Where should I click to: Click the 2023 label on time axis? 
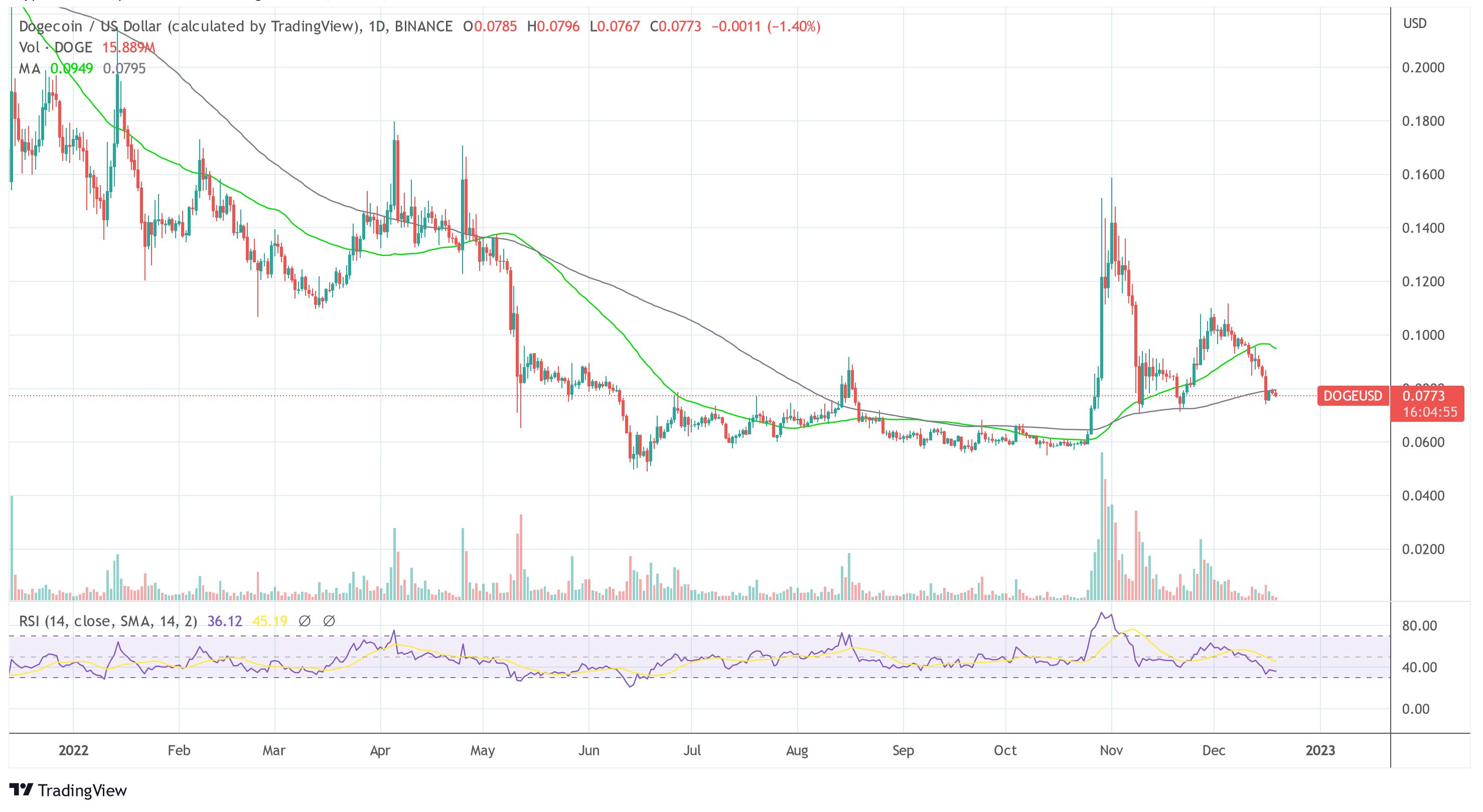point(1320,750)
